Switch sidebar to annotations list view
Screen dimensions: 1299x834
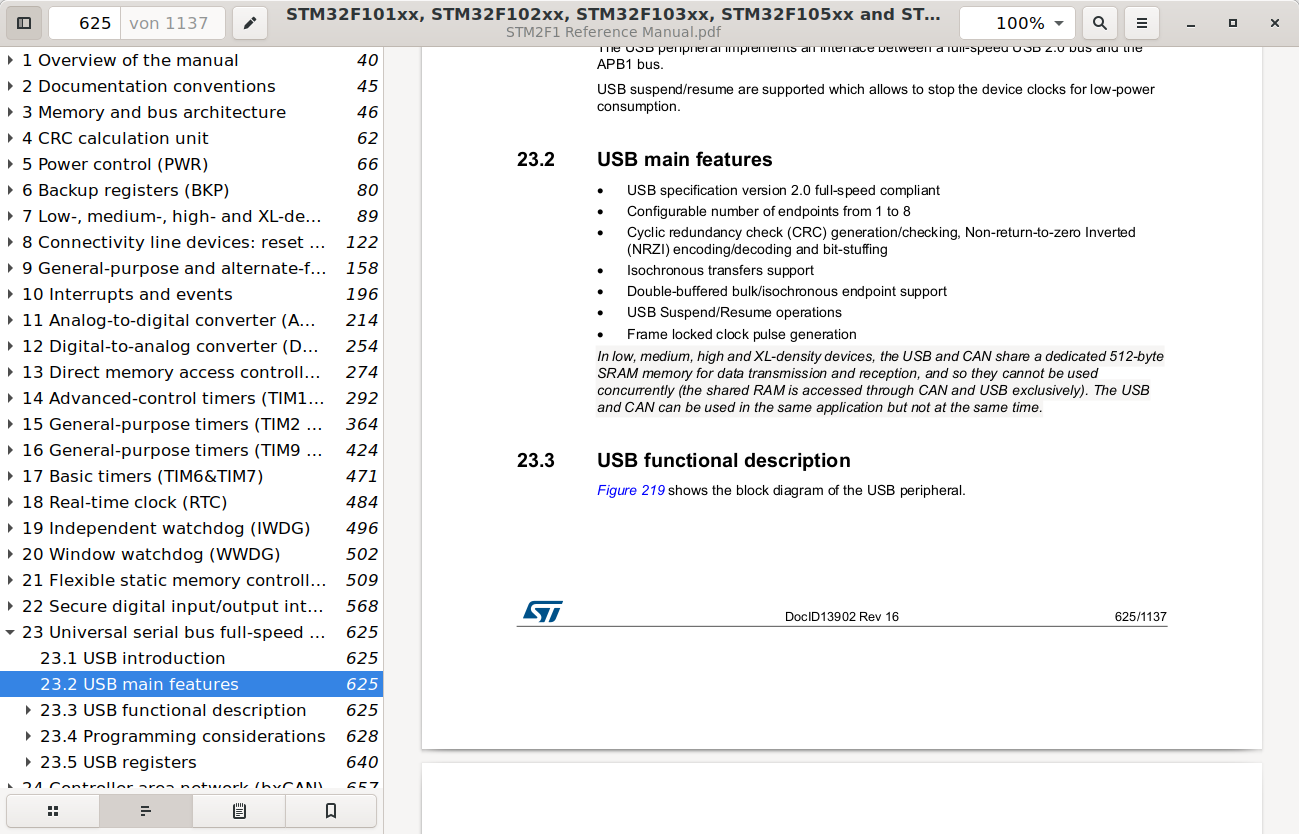(239, 811)
